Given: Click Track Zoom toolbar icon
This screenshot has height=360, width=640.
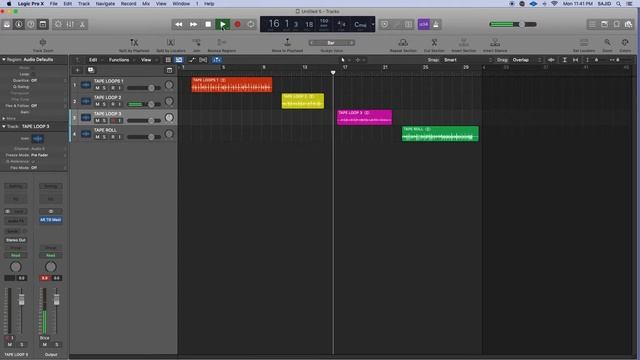Looking at the screenshot, I should pos(43,44).
